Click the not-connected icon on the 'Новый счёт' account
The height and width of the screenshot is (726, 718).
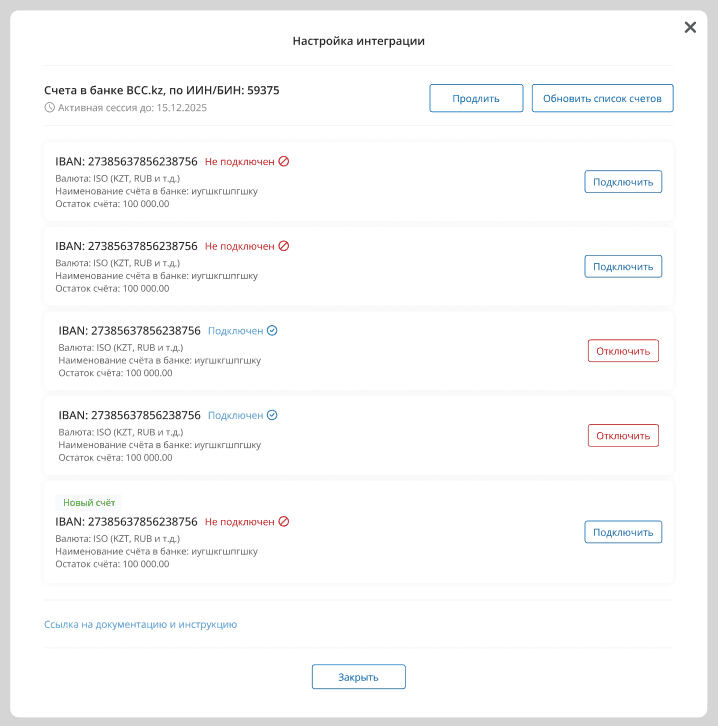click(x=284, y=522)
